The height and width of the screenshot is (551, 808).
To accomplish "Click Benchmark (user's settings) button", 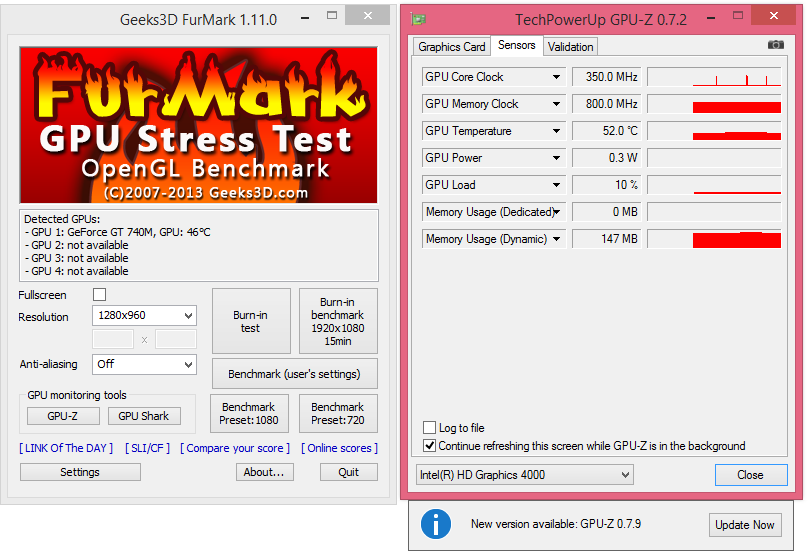I will [x=295, y=374].
